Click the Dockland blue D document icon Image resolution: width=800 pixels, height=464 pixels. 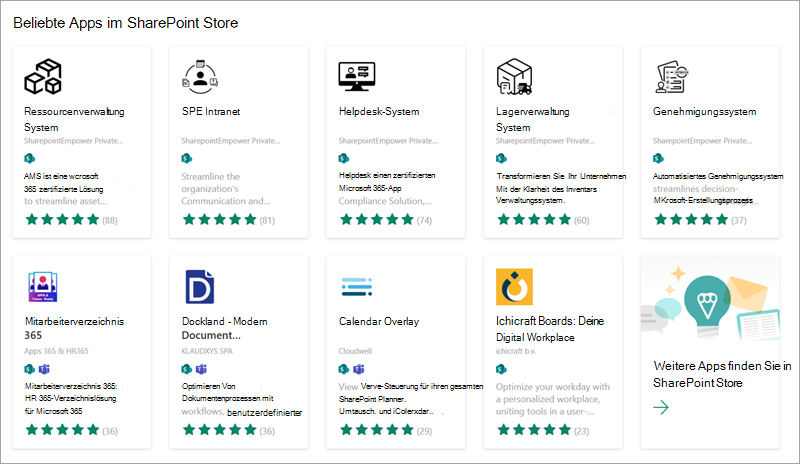coord(200,287)
